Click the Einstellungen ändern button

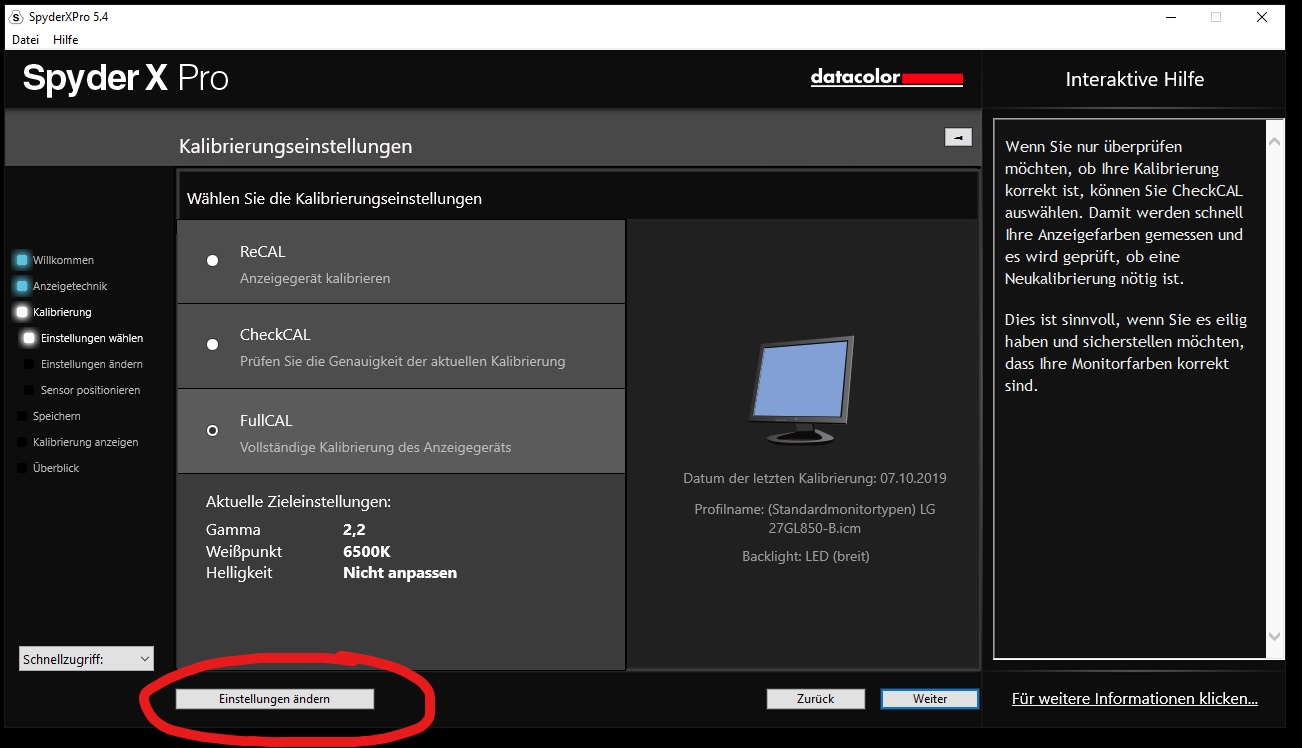(x=275, y=699)
